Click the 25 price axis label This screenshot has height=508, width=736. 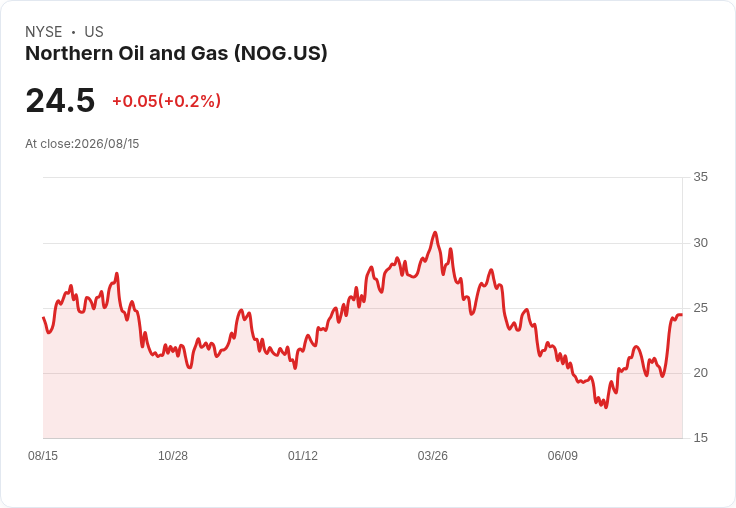[700, 308]
